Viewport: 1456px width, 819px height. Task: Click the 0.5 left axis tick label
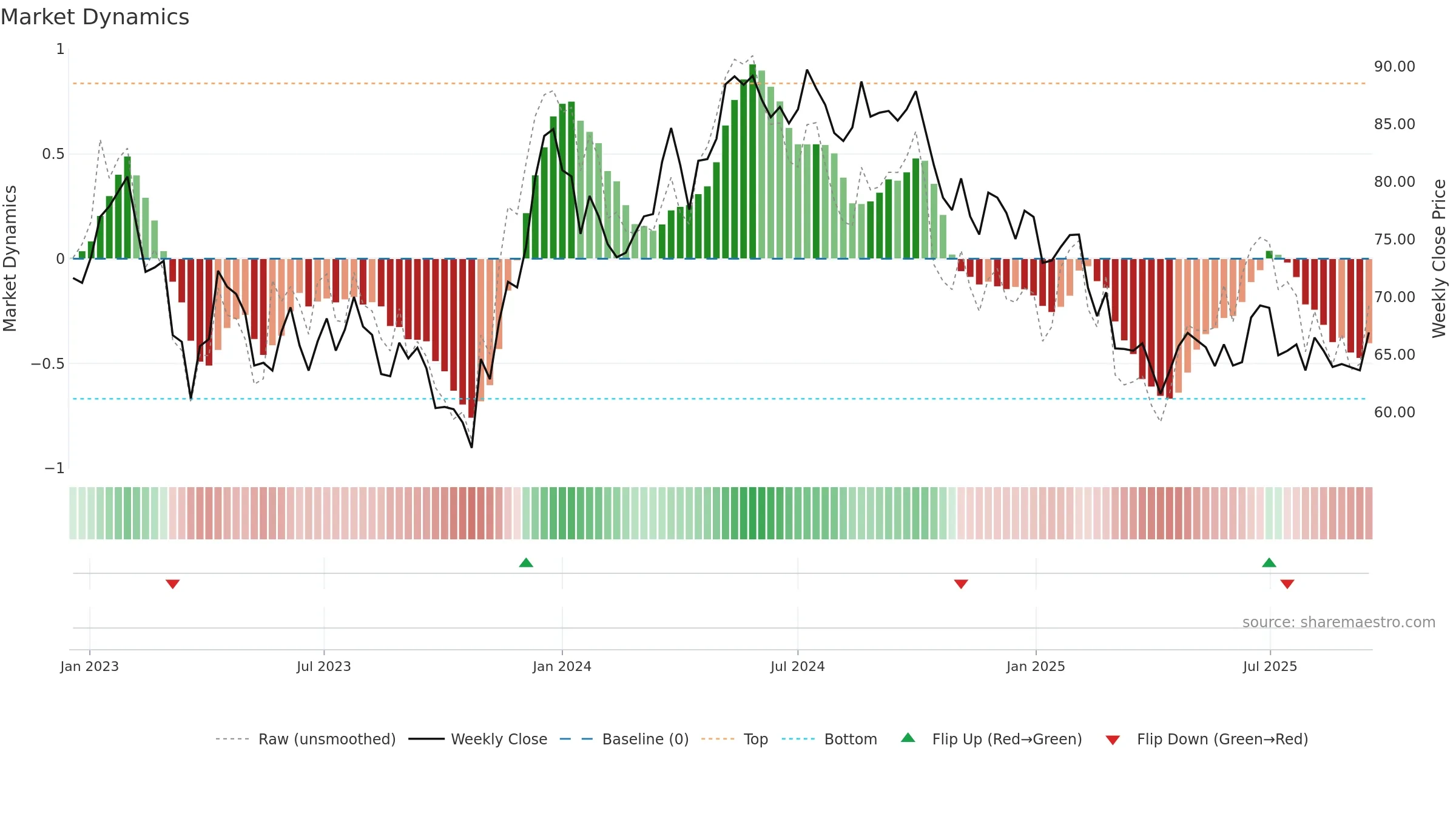coord(53,154)
